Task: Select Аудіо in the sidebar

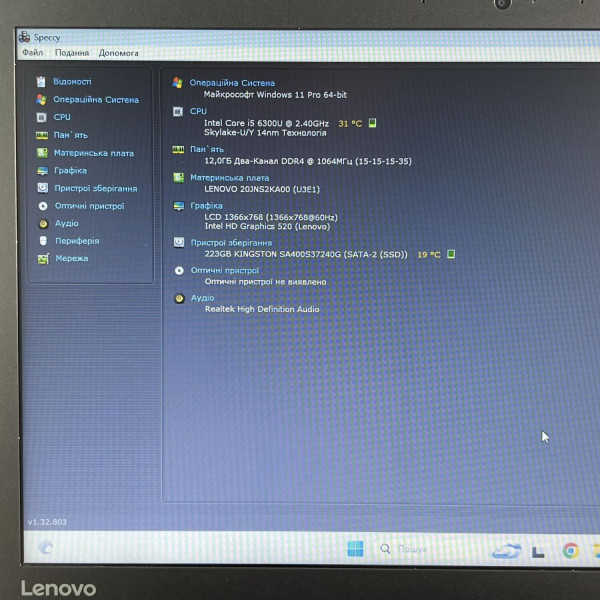Action: click(x=67, y=223)
